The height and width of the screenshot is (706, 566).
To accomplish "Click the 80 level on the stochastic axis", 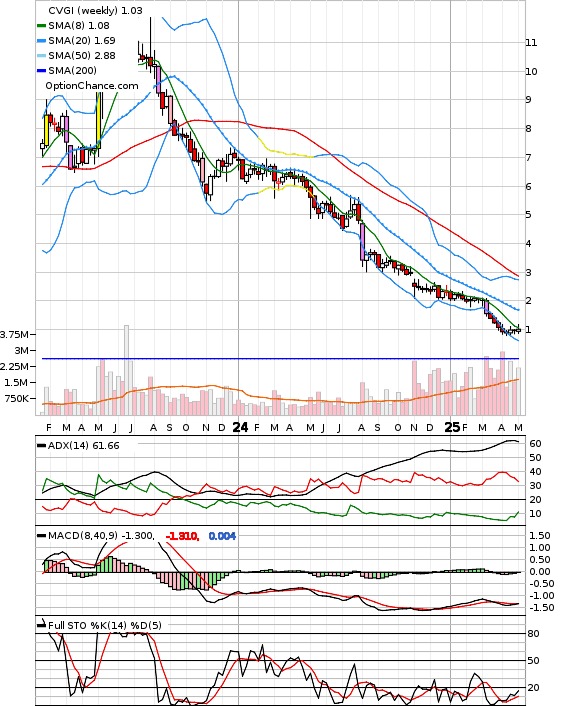I will tap(534, 634).
